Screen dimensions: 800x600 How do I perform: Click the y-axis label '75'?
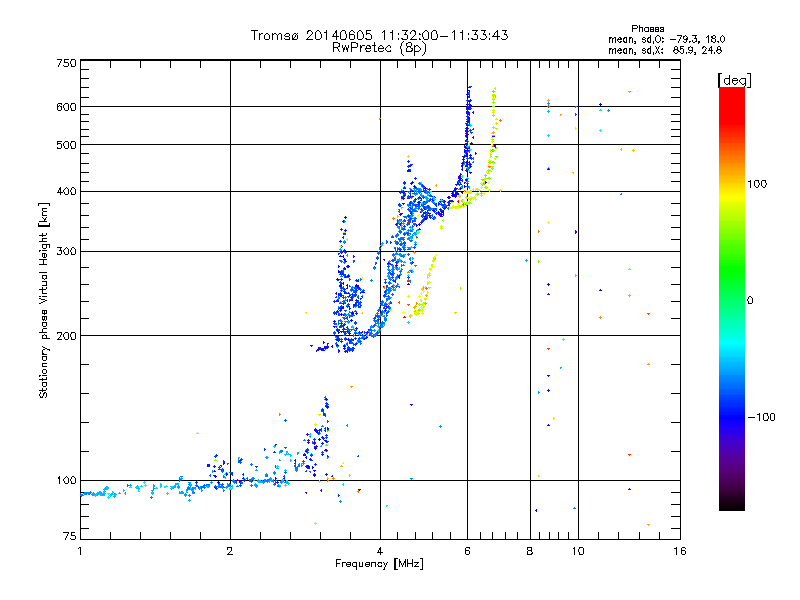(x=70, y=536)
